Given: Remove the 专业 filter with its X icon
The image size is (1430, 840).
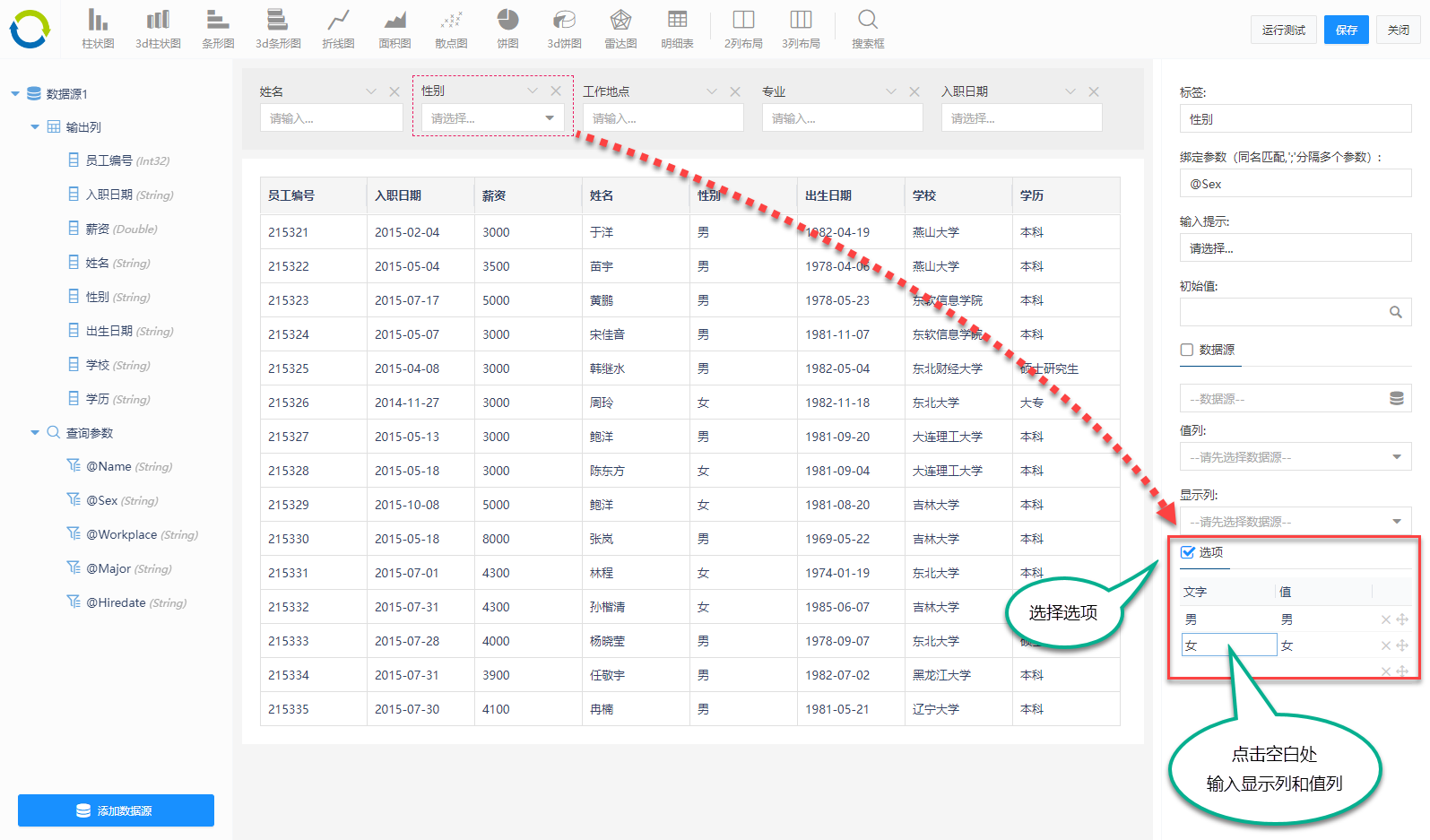Looking at the screenshot, I should 914,91.
